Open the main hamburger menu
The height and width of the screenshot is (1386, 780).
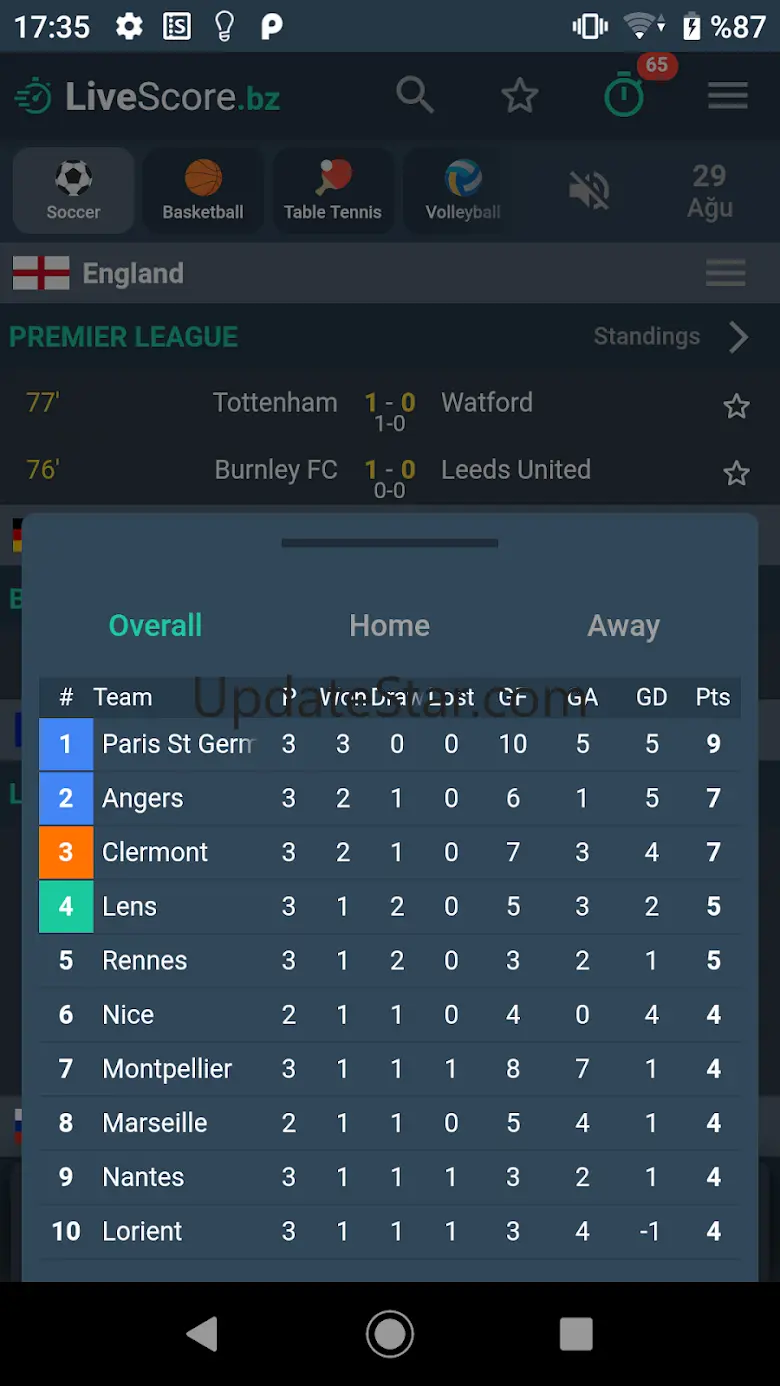[728, 96]
